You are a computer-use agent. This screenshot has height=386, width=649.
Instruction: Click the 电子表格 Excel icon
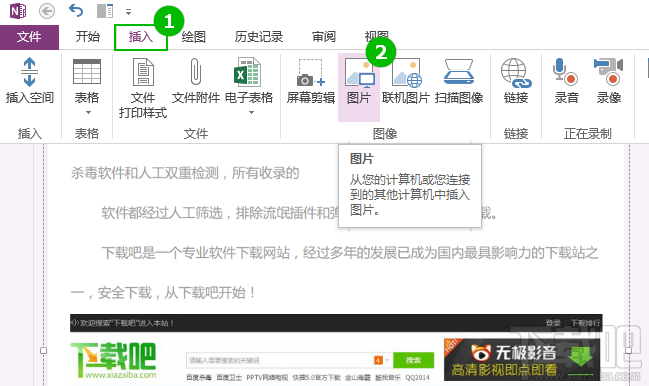(248, 72)
